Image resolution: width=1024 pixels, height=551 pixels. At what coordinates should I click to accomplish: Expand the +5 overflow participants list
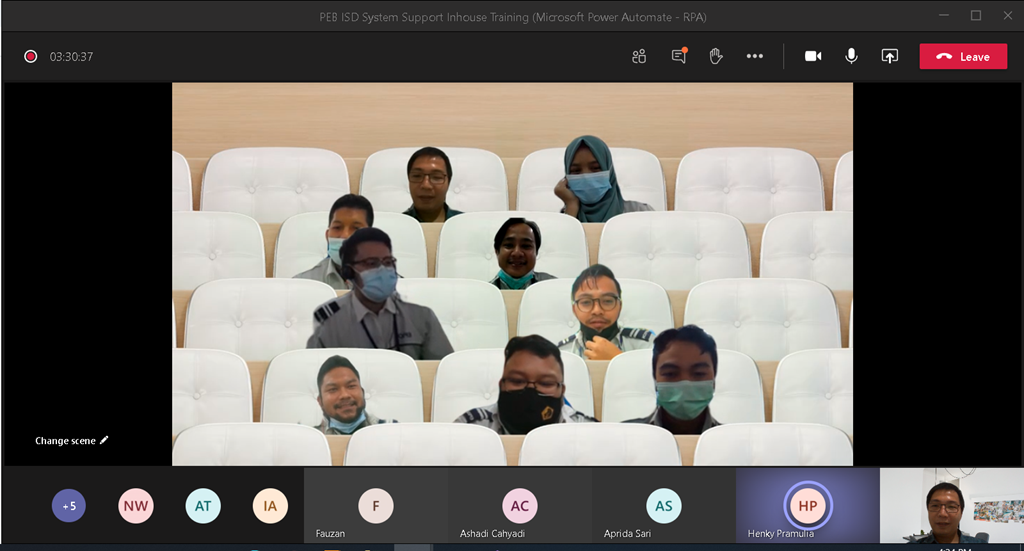[69, 506]
